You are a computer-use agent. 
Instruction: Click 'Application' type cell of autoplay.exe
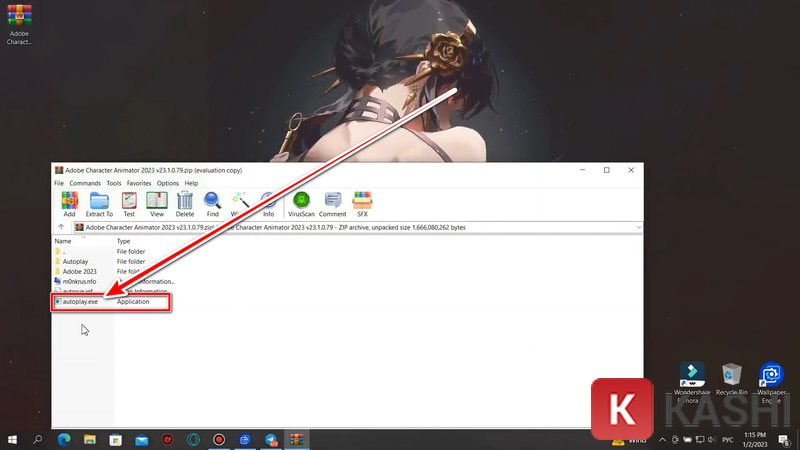[133, 302]
